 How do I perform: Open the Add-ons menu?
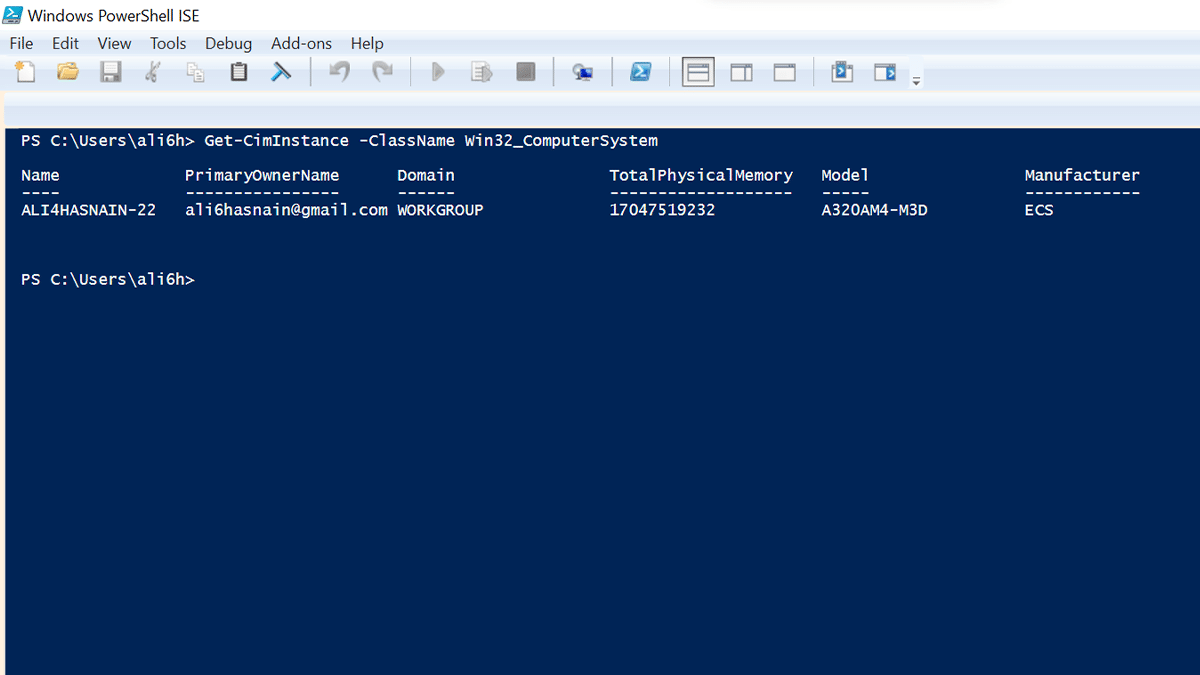pos(301,43)
